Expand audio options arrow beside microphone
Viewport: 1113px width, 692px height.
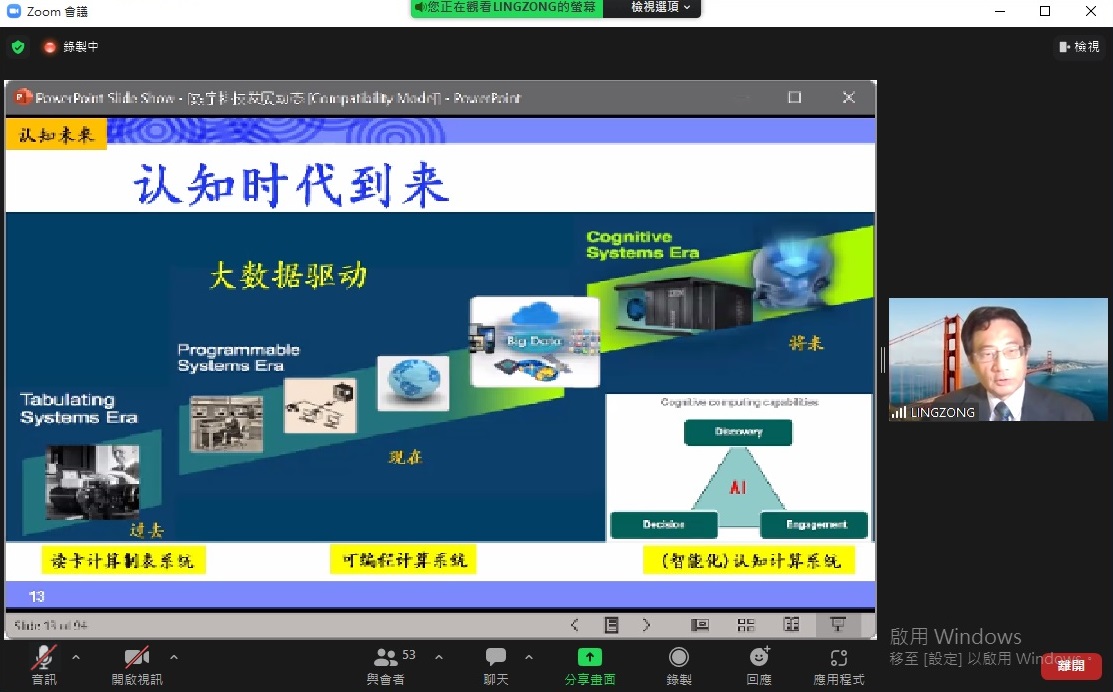(x=76, y=657)
